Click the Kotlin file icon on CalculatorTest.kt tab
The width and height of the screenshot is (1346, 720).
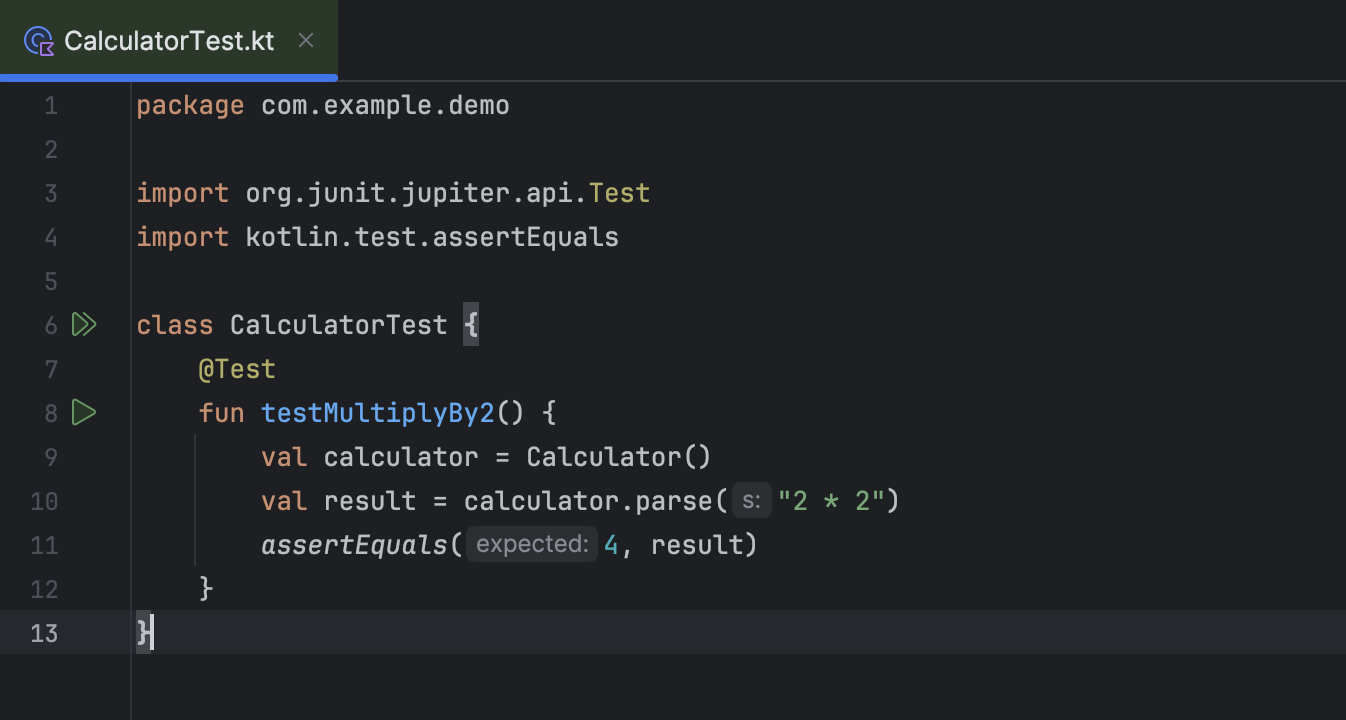tap(39, 41)
